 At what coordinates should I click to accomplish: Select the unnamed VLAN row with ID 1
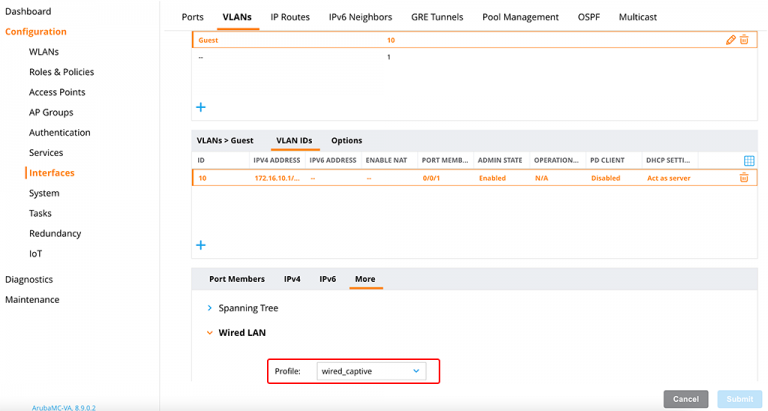coord(474,57)
